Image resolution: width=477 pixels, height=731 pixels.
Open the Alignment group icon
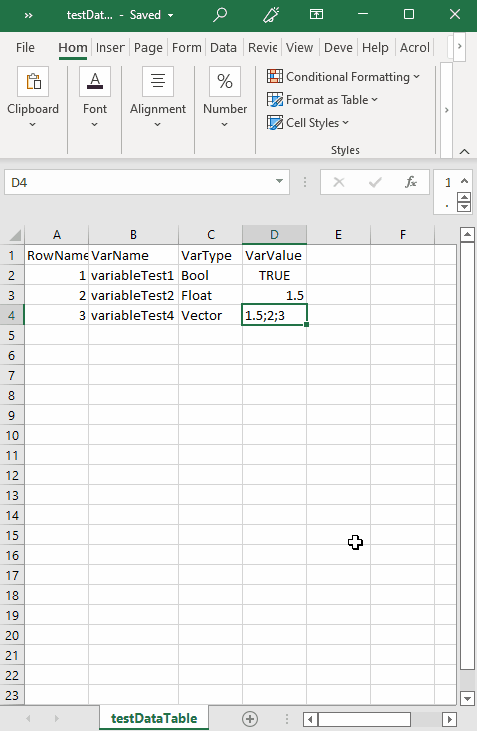pos(158,82)
